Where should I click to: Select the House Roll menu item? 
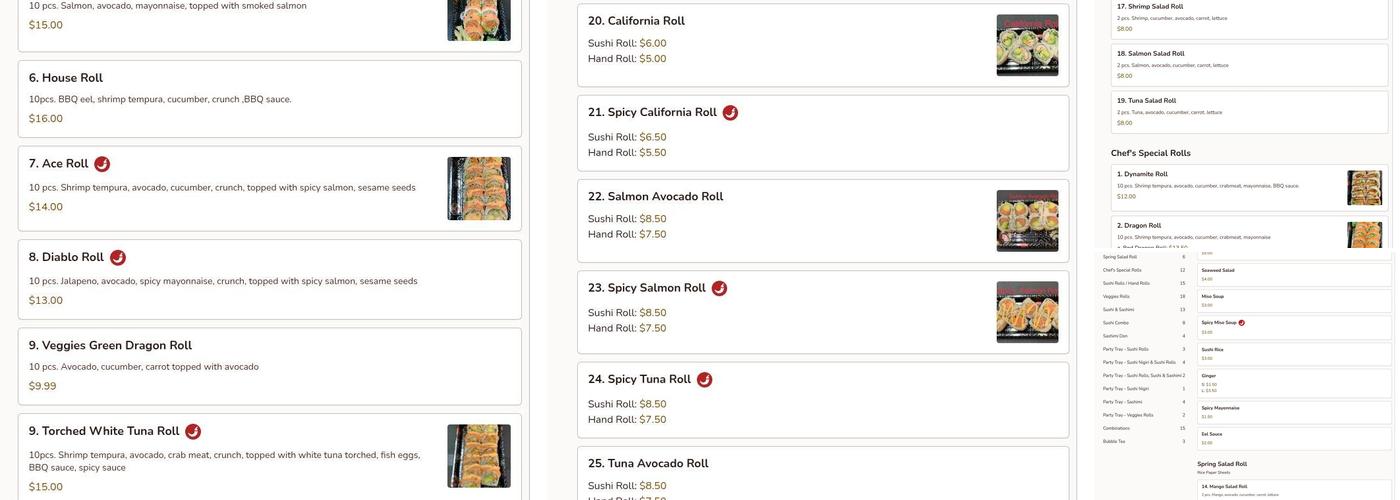(x=269, y=98)
